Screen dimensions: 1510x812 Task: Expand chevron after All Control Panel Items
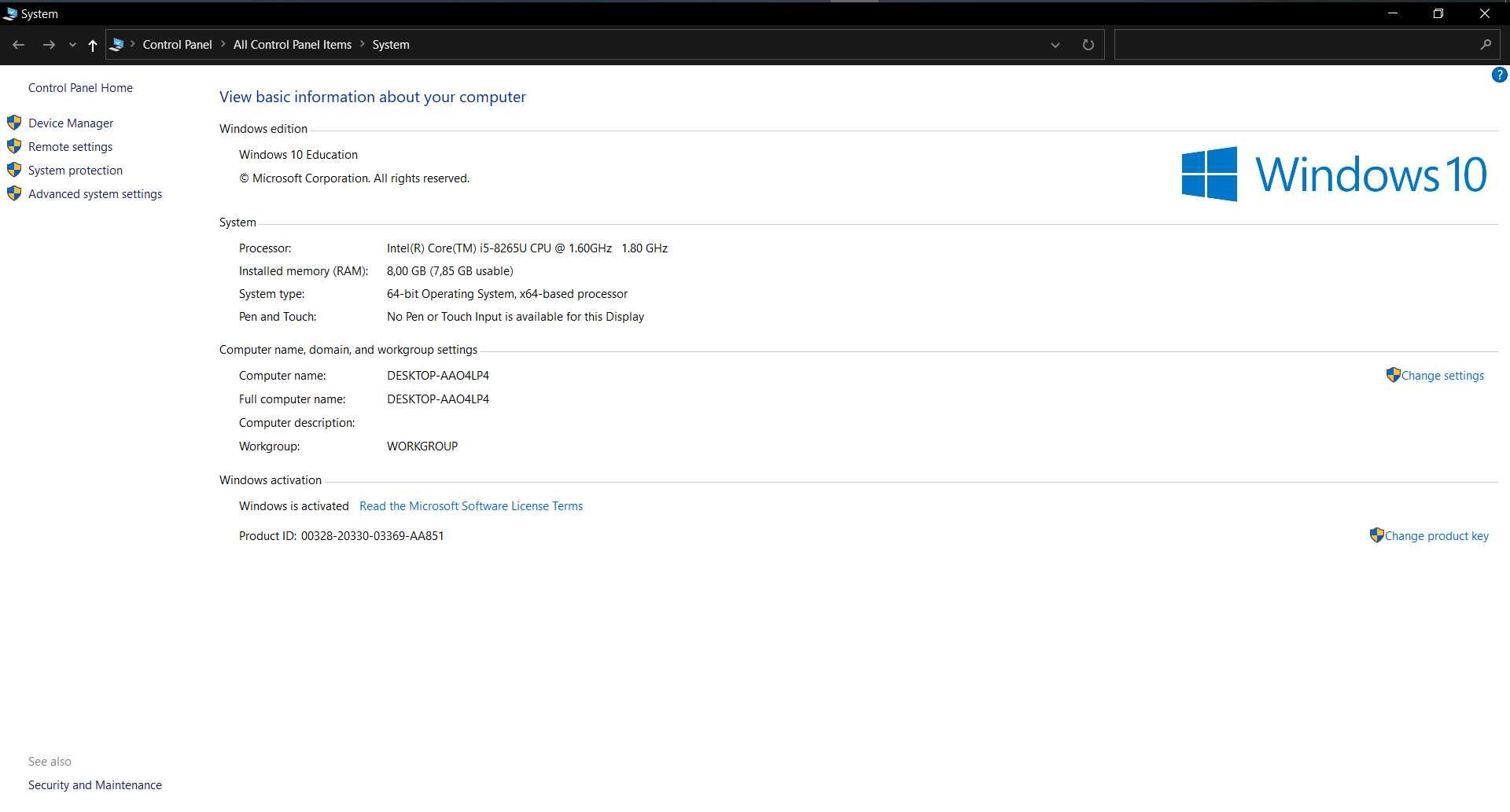pos(363,44)
